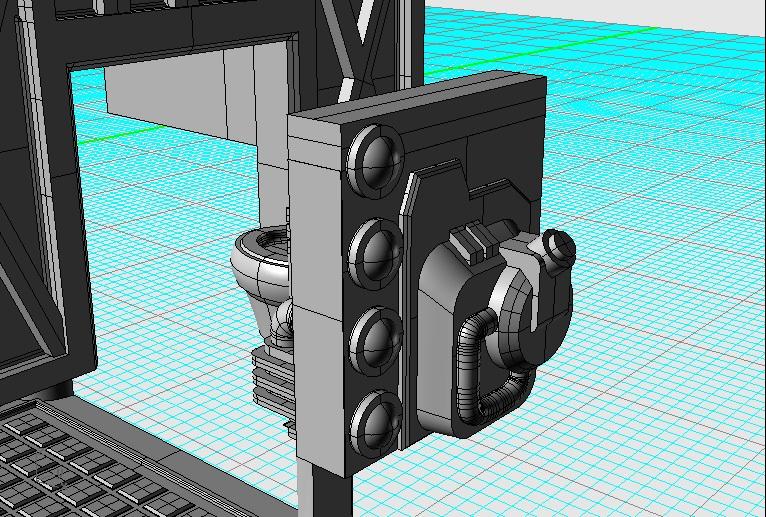
Task: Select the bottom dome stud on the panel
Action: pos(375,424)
